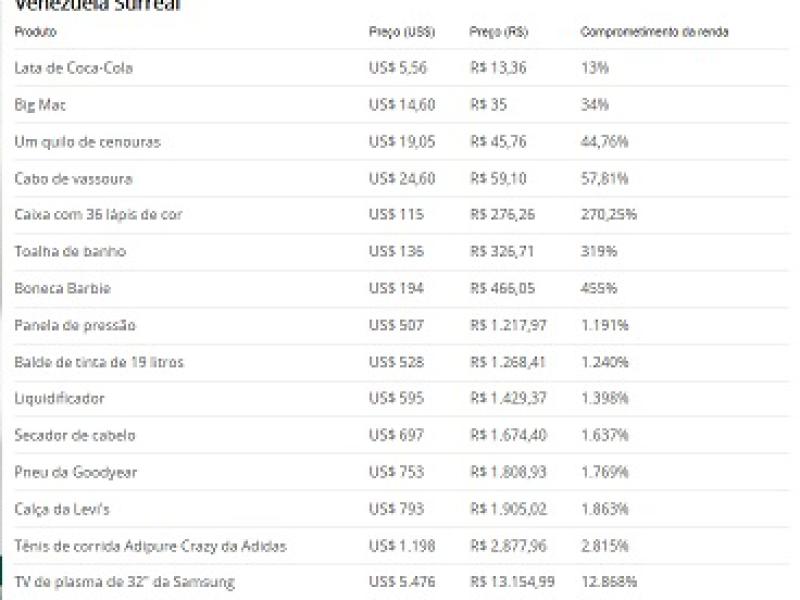The height and width of the screenshot is (600, 800).
Task: Select the Um quilo de cenouras entry
Action: pos(87,142)
